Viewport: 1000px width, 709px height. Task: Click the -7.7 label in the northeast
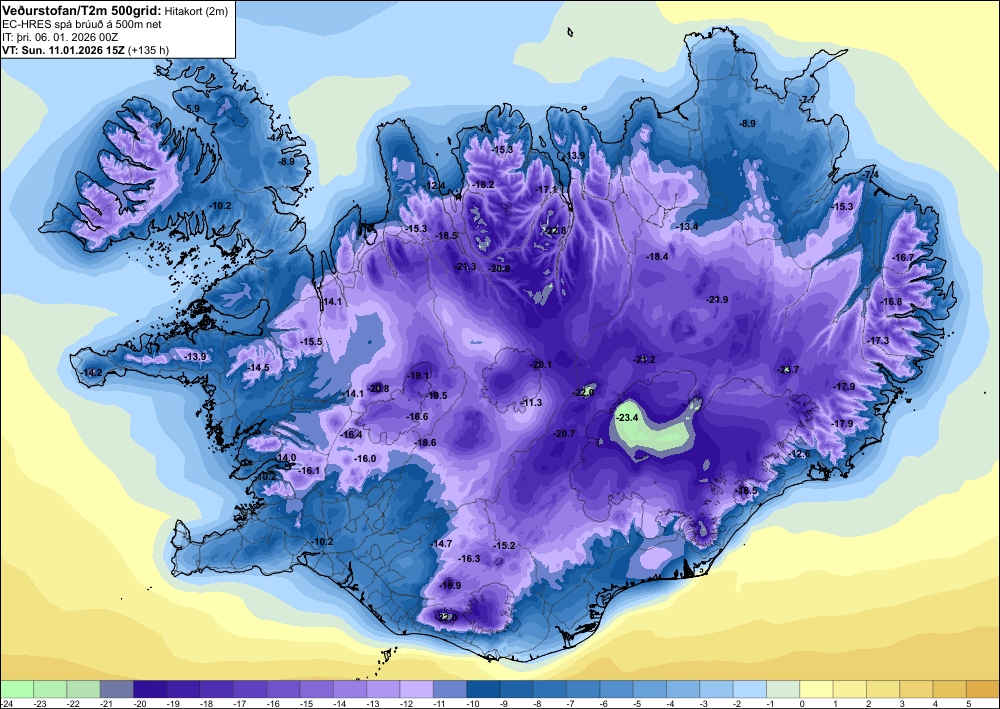807,99
